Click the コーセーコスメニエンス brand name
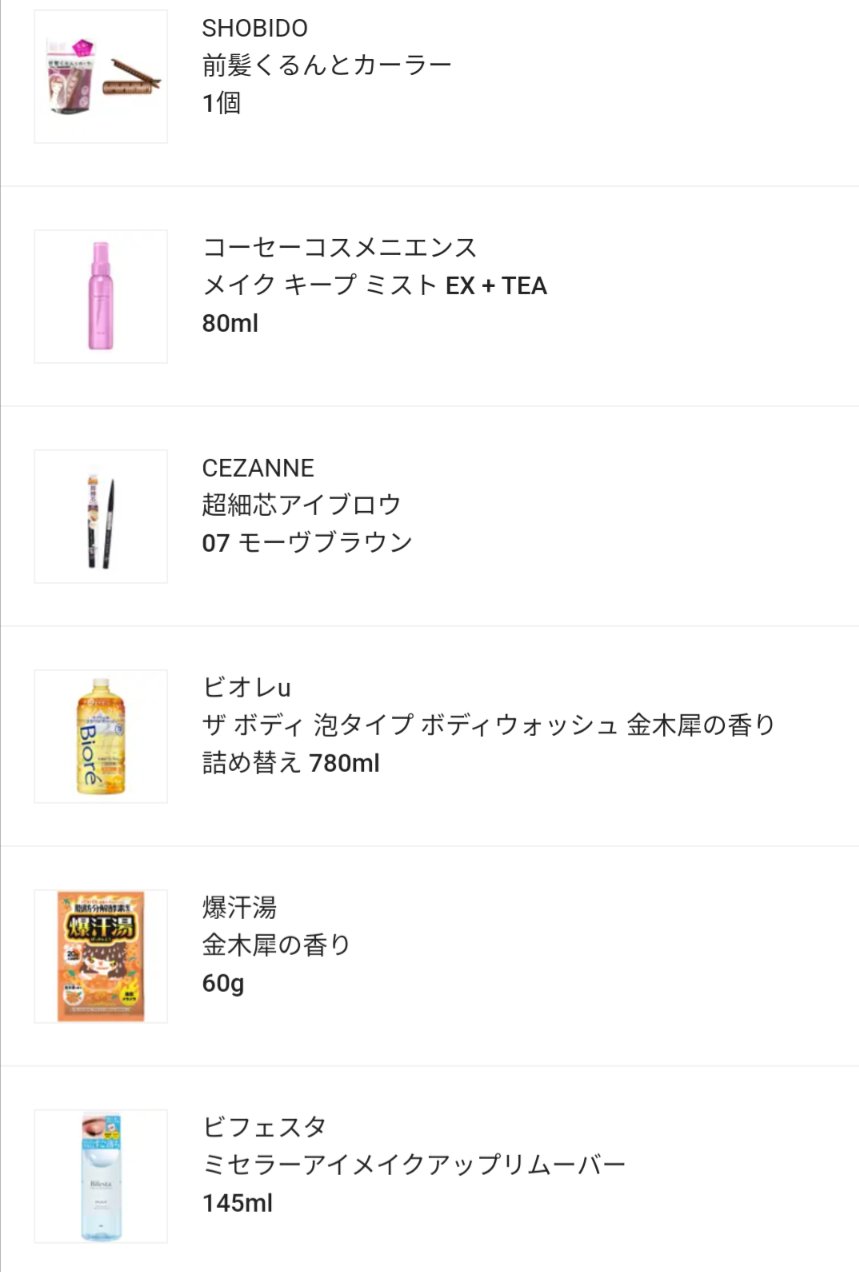859x1272 pixels. (340, 248)
